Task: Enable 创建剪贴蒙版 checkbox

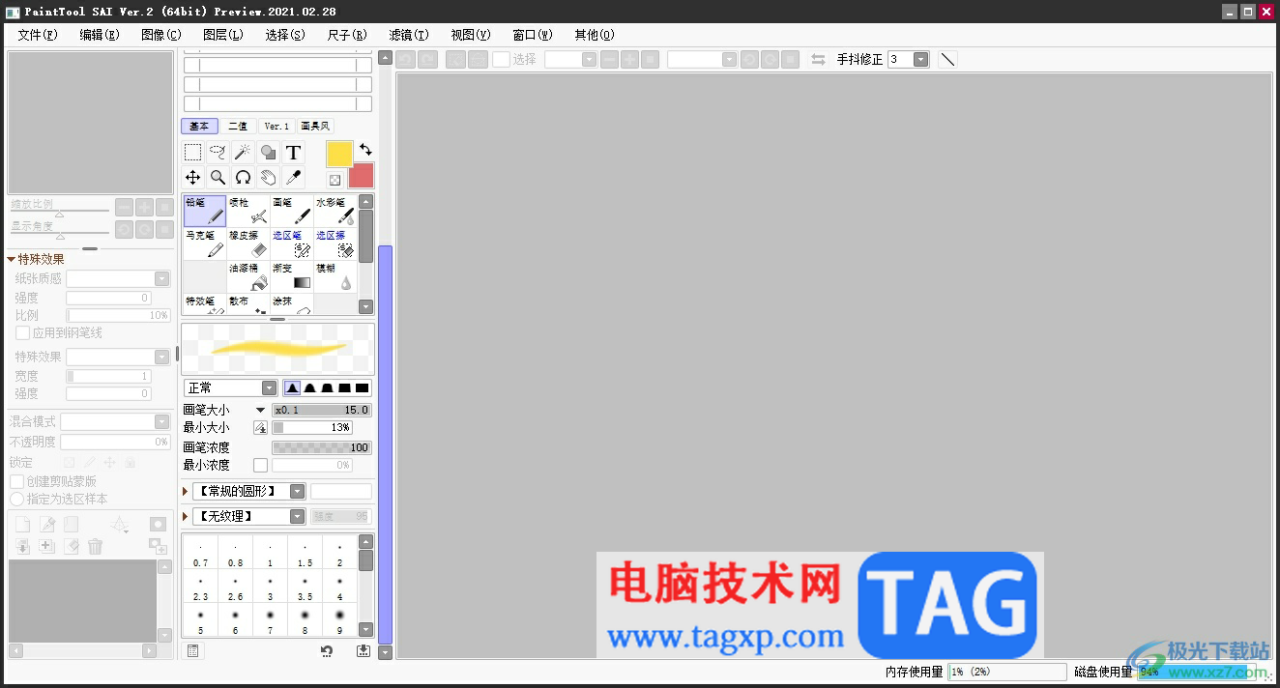Action: tap(17, 481)
